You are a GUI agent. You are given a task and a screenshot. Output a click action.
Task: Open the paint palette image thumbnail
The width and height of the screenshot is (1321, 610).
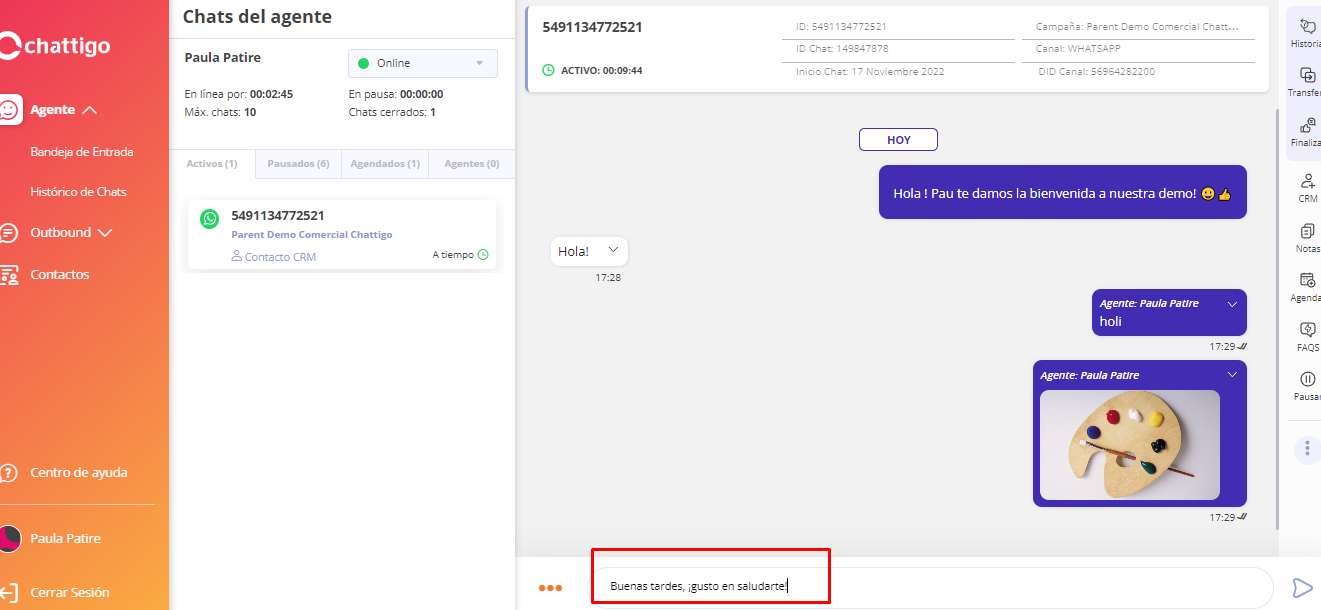click(x=1129, y=444)
